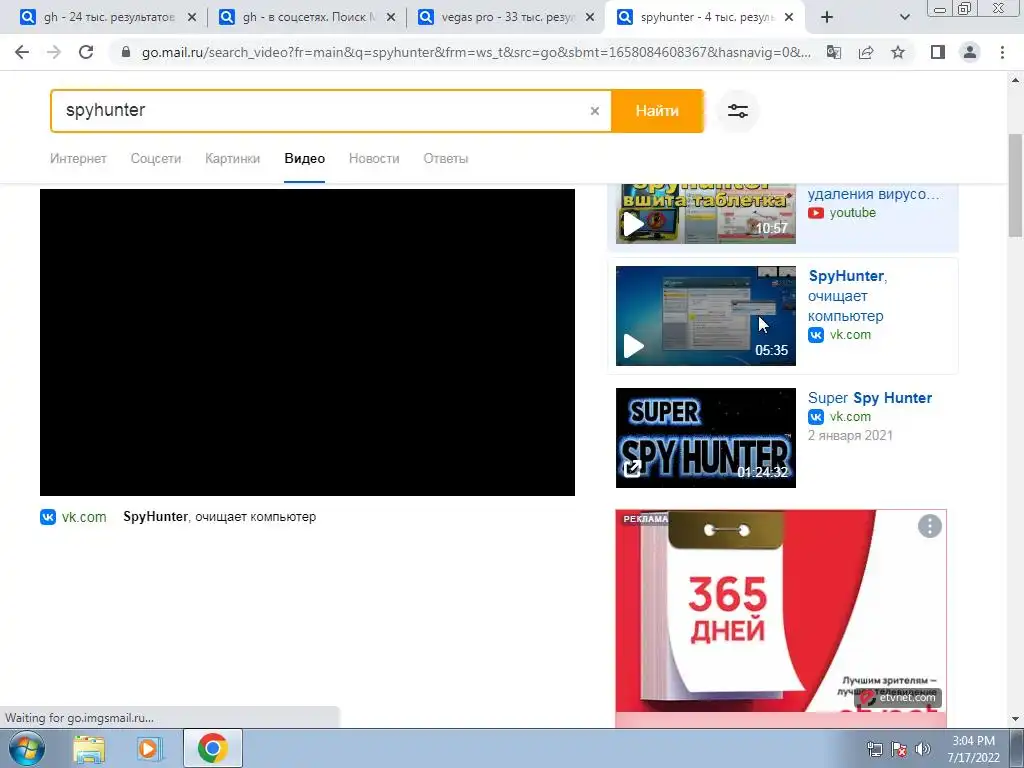Open the network tray icon

[x=874, y=749]
